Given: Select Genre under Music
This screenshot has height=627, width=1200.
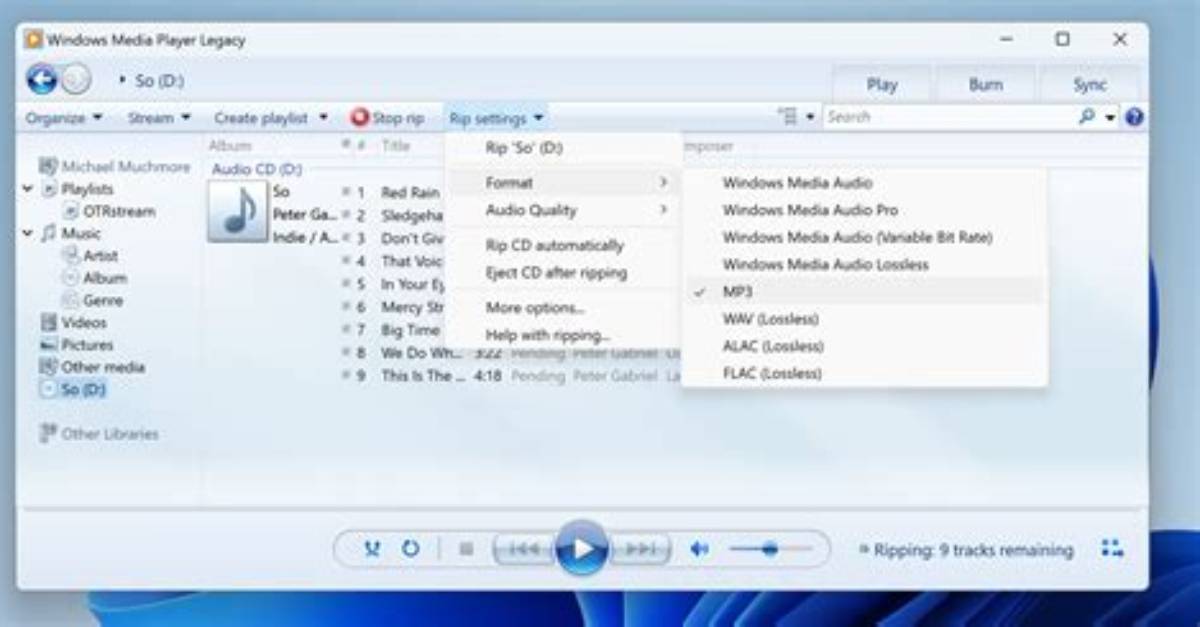Looking at the screenshot, I should (x=92, y=300).
